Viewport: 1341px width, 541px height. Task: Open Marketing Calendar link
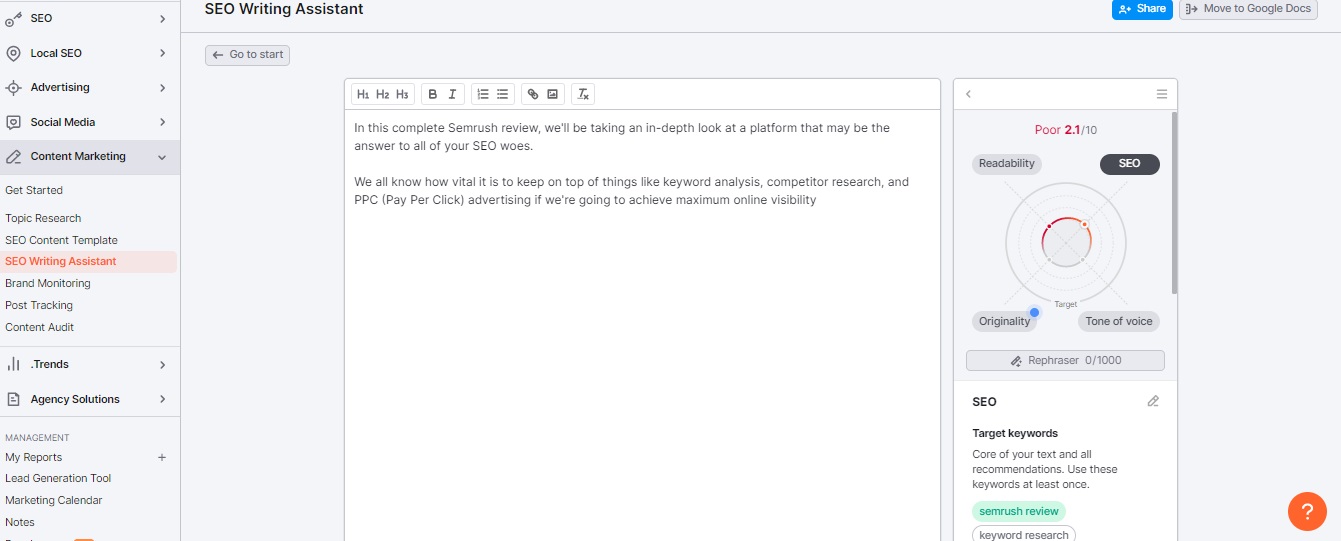(54, 500)
